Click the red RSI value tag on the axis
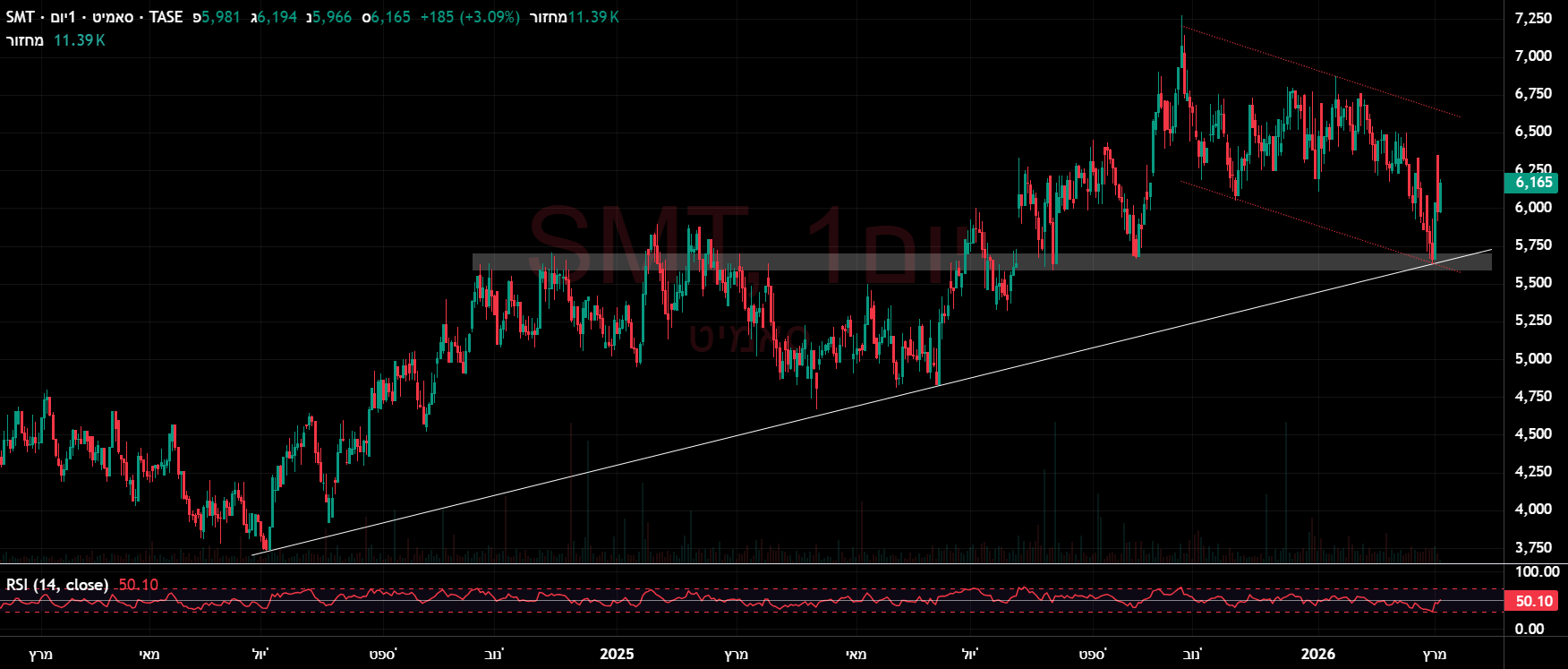The height and width of the screenshot is (669, 1568). 1531,601
